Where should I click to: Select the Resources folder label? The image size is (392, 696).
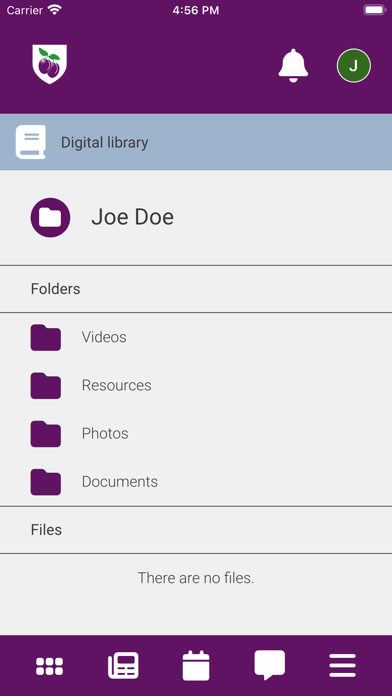pos(116,385)
